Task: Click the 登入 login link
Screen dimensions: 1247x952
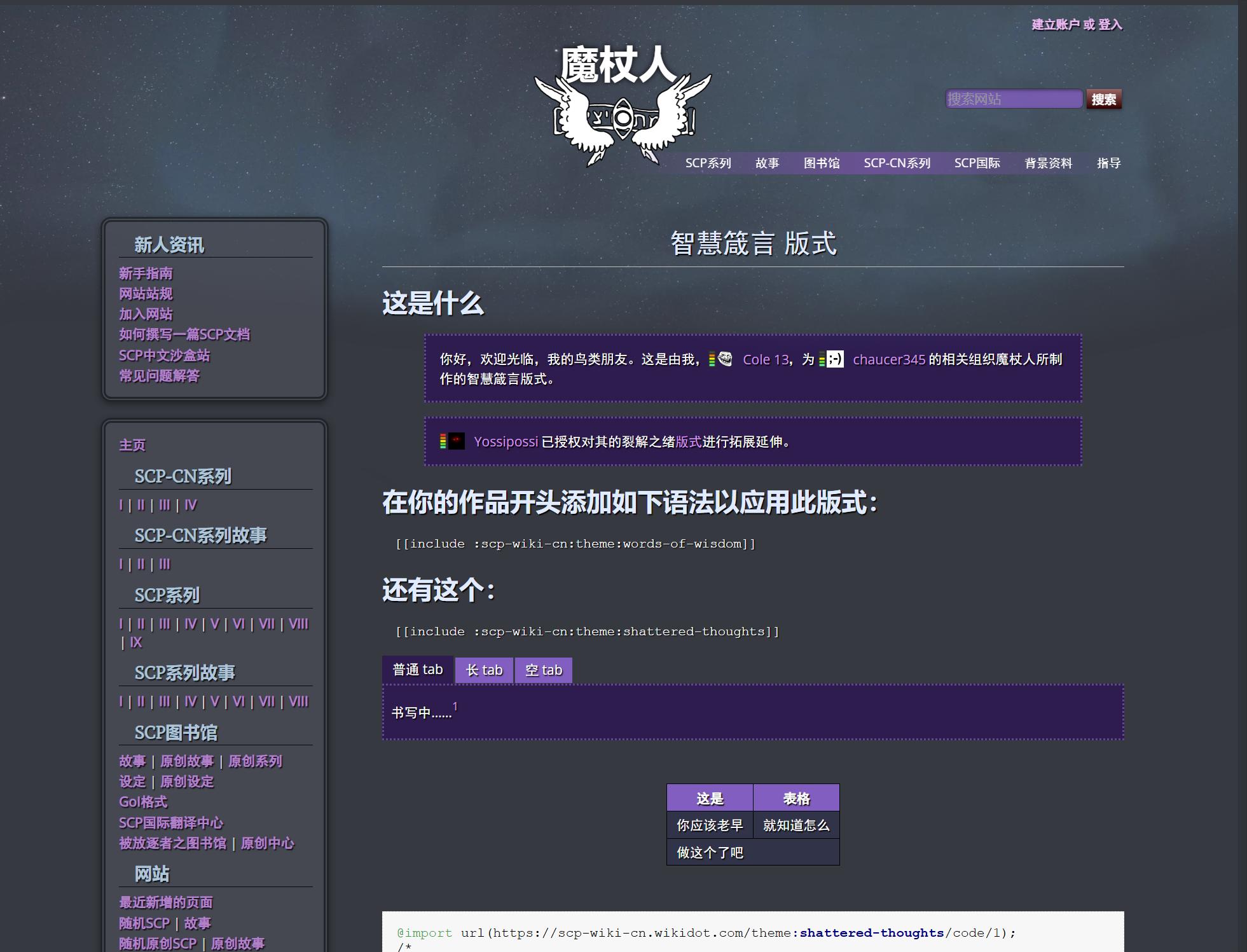Action: (1110, 25)
